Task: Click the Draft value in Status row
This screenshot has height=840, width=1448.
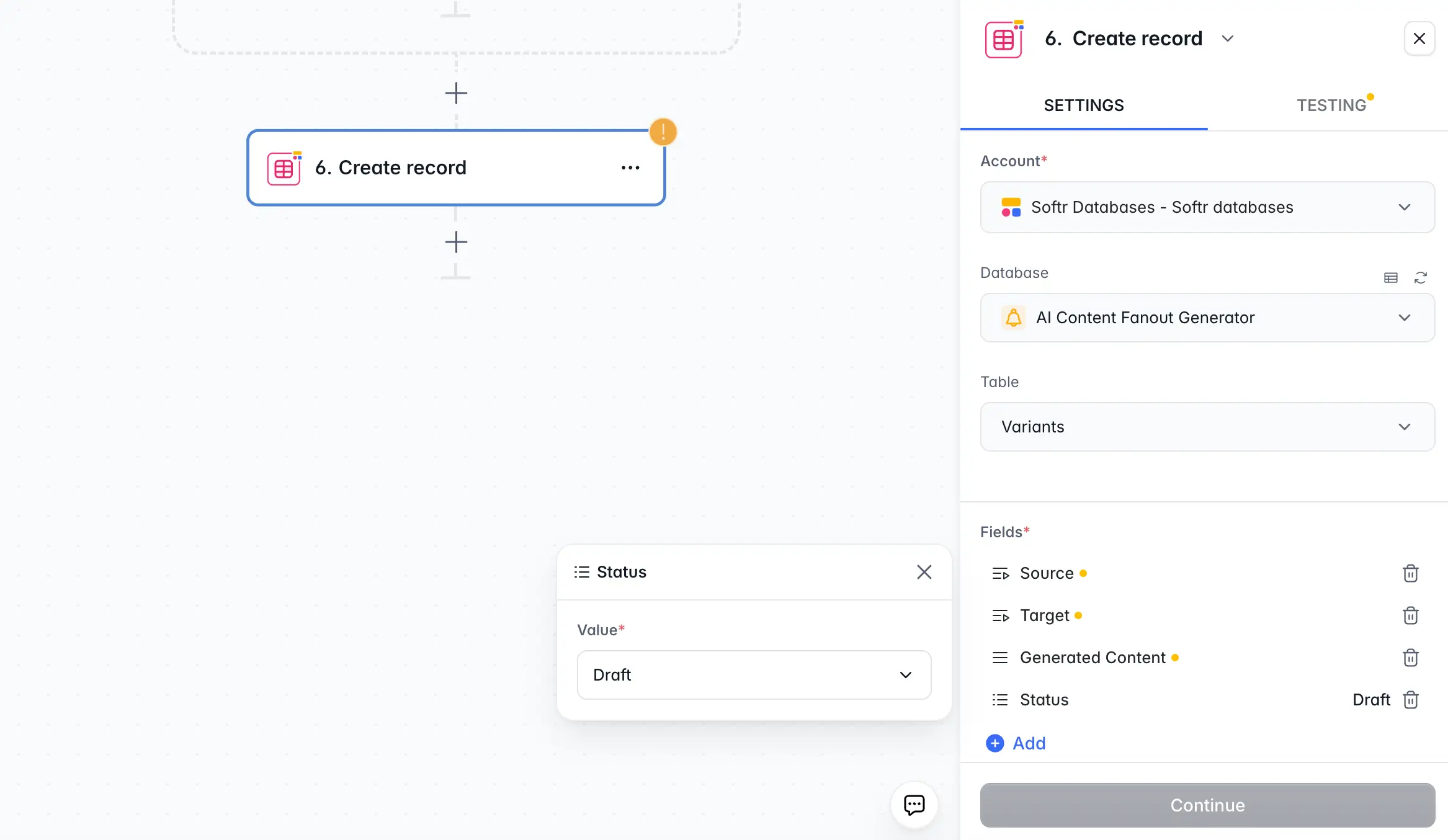Action: pos(1371,700)
